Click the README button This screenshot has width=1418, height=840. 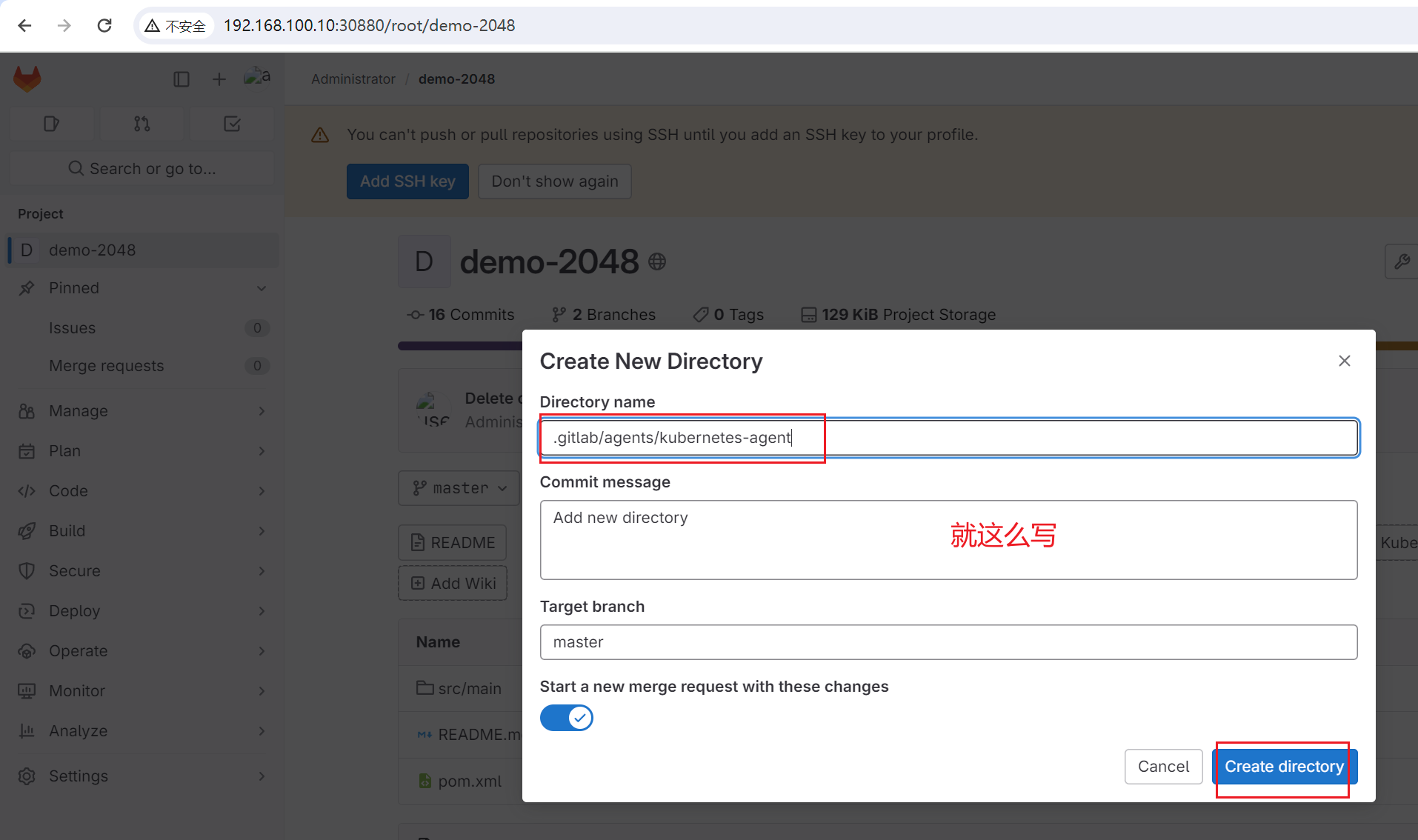point(453,543)
